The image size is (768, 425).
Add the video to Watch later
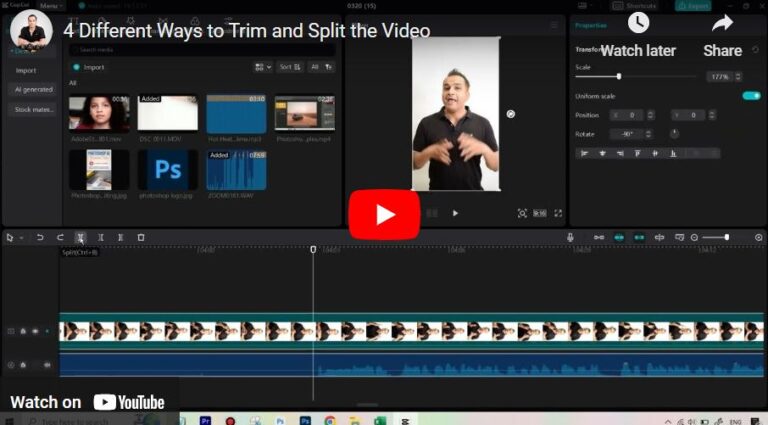tap(638, 37)
